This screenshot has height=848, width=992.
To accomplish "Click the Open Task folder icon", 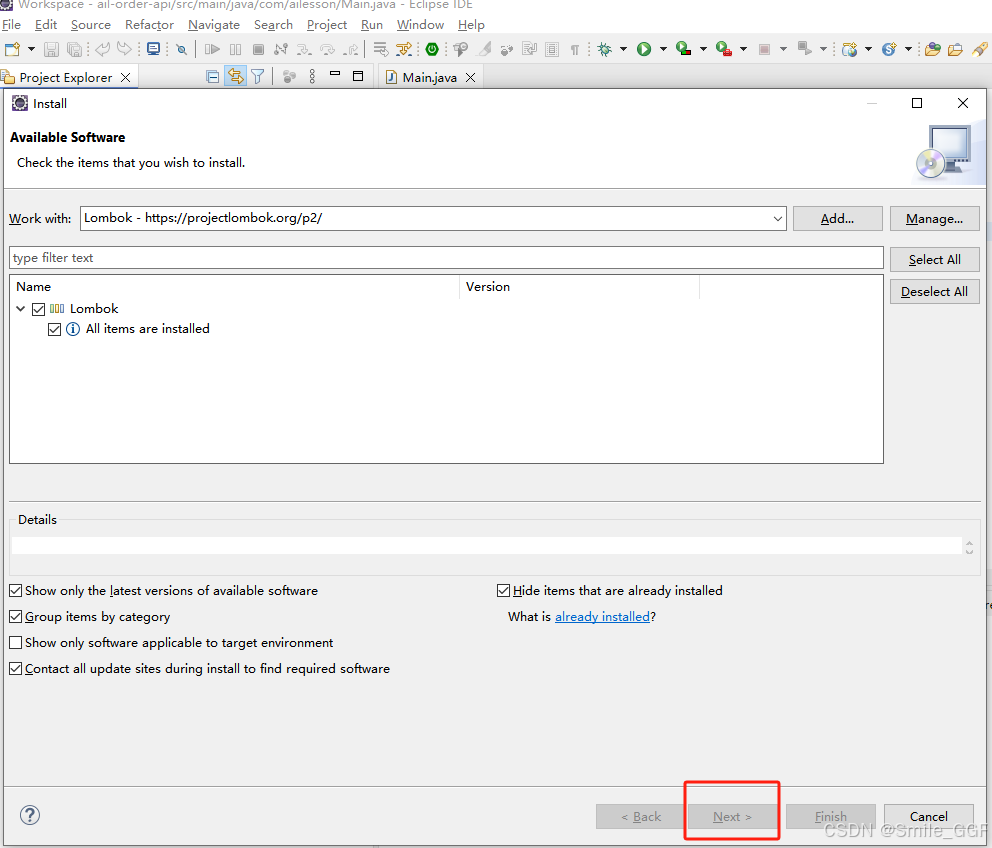I will [955, 49].
